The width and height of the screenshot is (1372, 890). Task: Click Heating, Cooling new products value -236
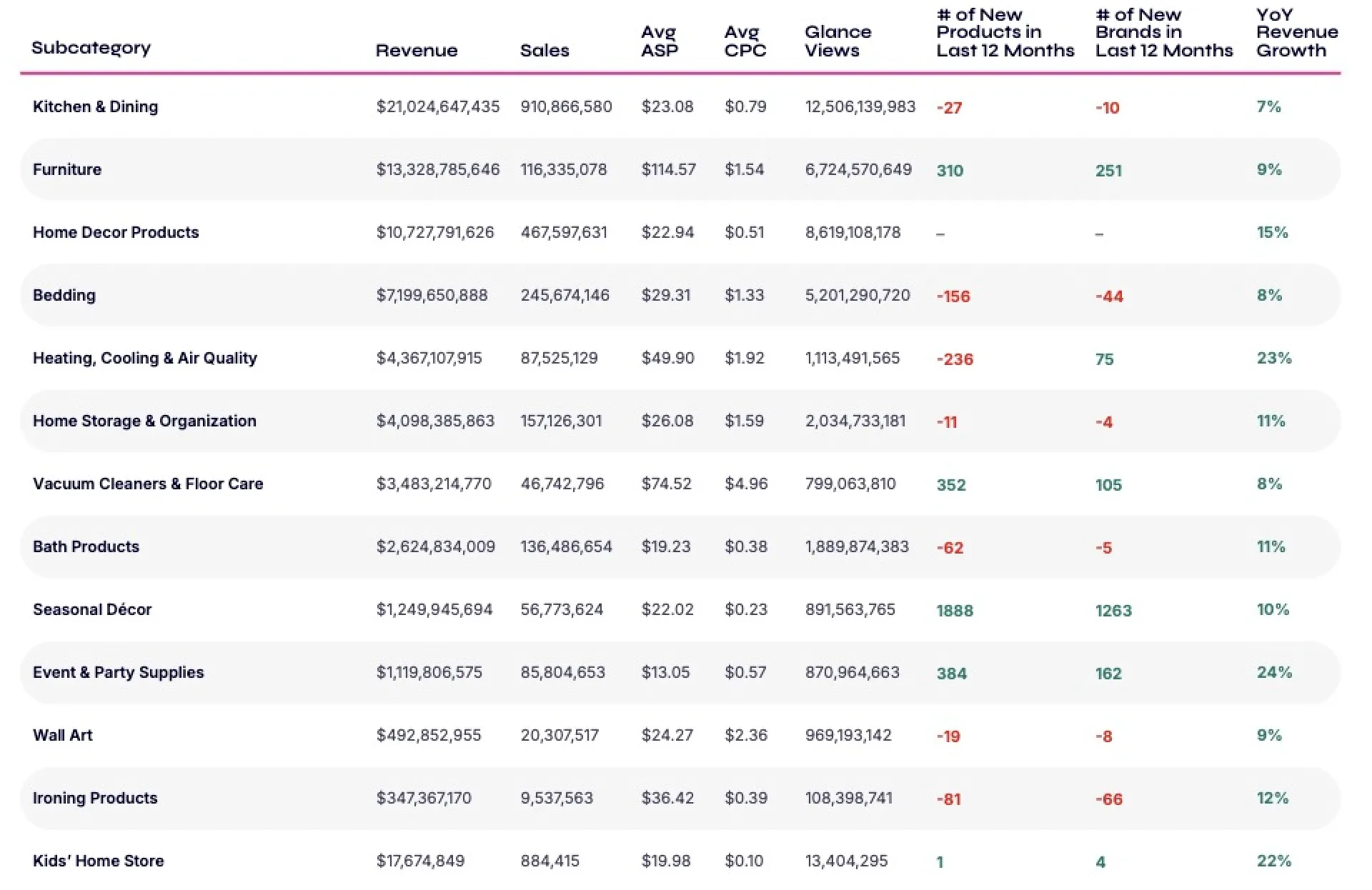[x=955, y=359]
